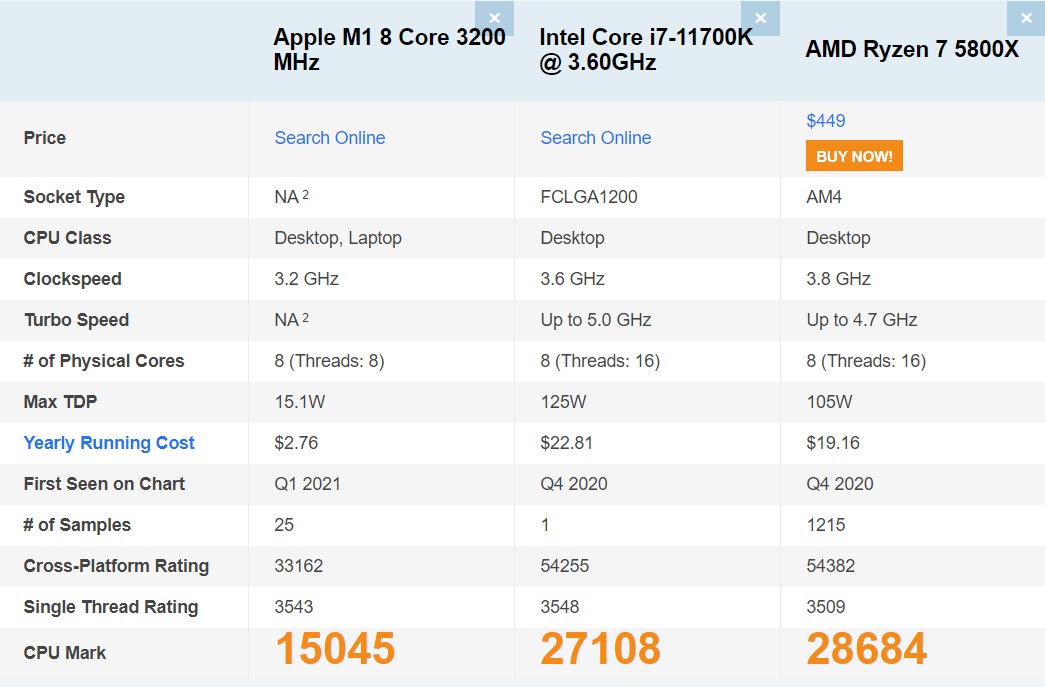Click the 25 samples value
This screenshot has height=687, width=1045.
pyautogui.click(x=284, y=525)
